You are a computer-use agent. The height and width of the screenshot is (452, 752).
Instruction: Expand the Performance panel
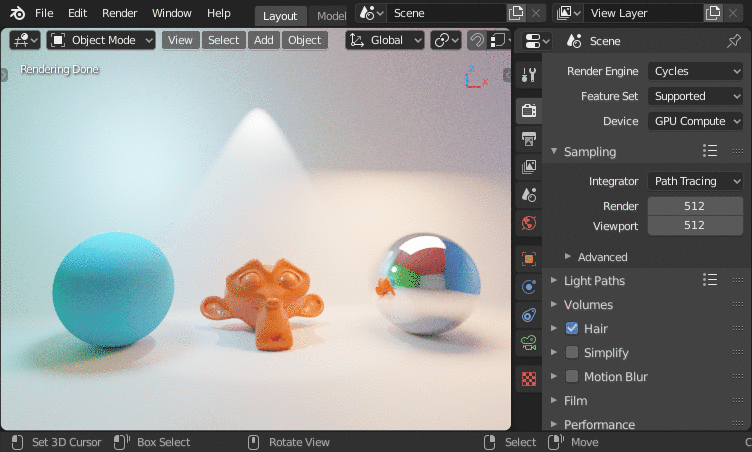[x=554, y=424]
